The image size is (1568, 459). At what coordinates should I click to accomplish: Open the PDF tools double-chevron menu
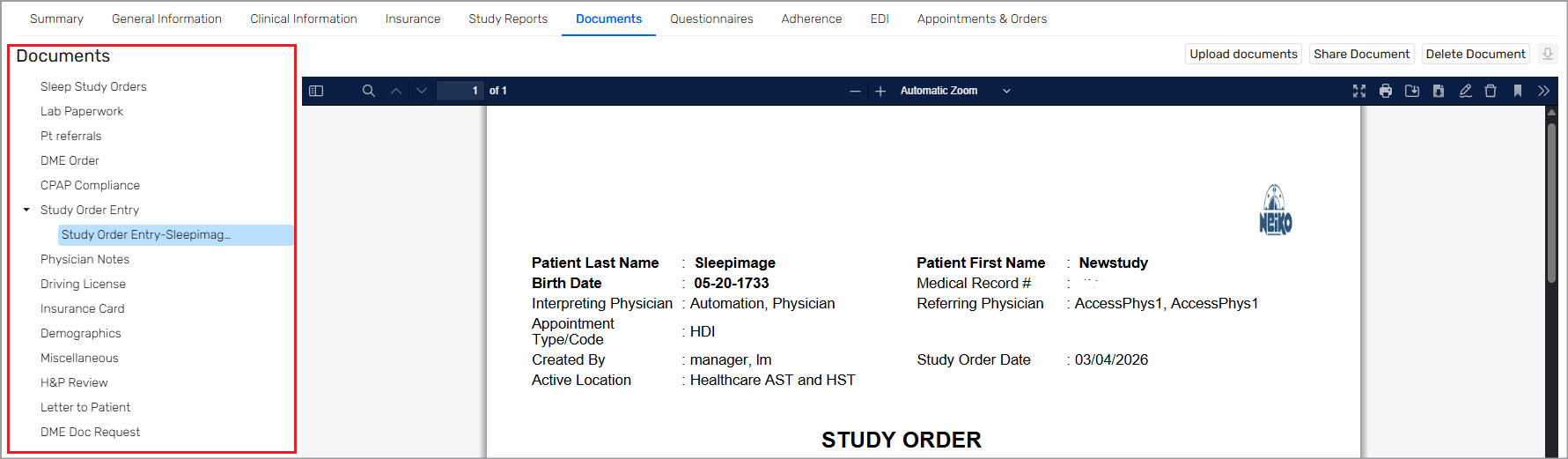[x=1543, y=91]
